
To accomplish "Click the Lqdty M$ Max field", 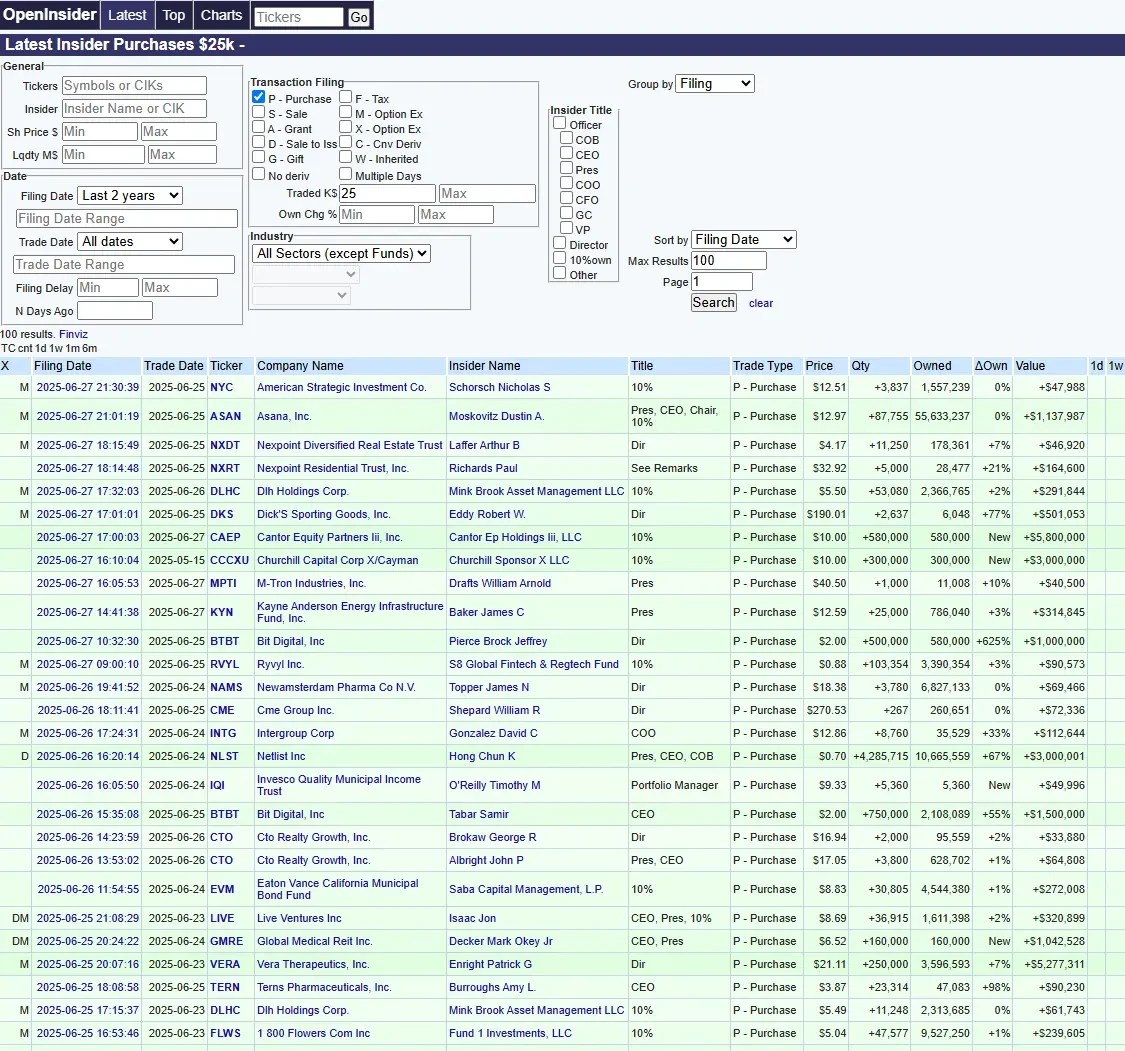I will [x=182, y=154].
